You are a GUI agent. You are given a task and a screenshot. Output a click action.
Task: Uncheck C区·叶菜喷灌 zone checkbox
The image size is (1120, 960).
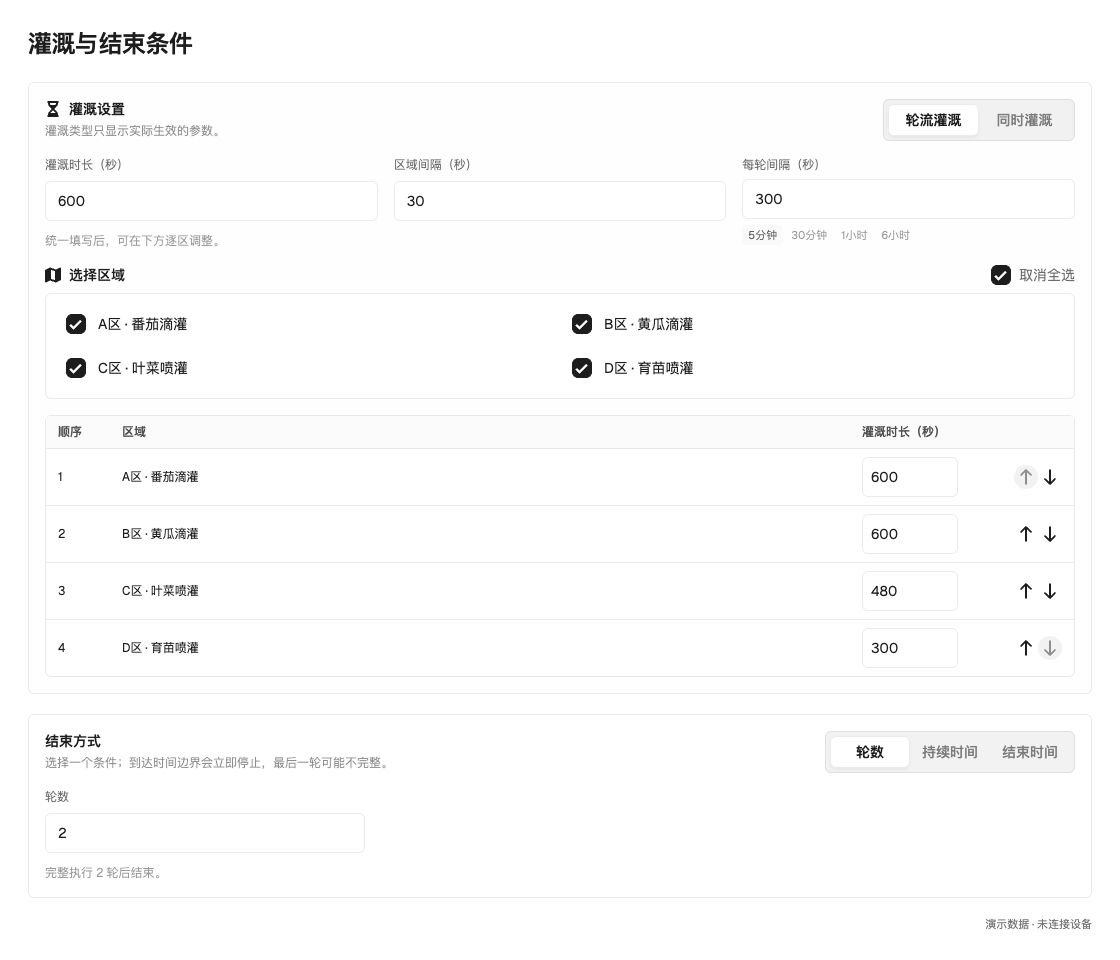coord(76,368)
